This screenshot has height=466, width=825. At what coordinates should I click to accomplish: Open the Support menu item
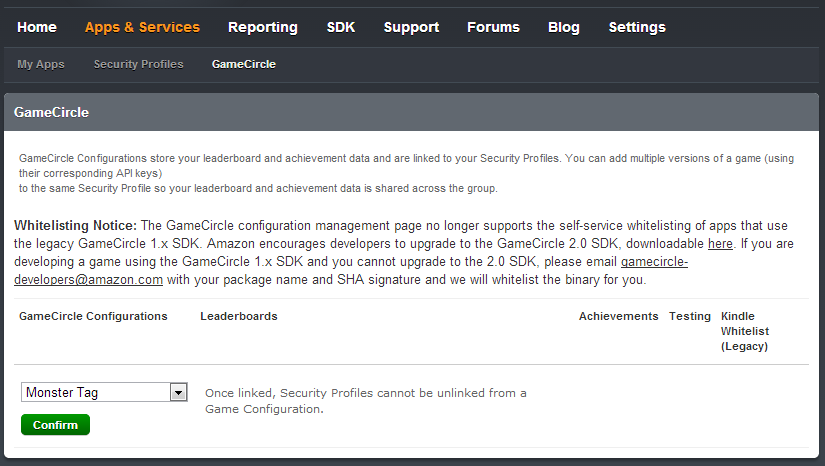(411, 27)
